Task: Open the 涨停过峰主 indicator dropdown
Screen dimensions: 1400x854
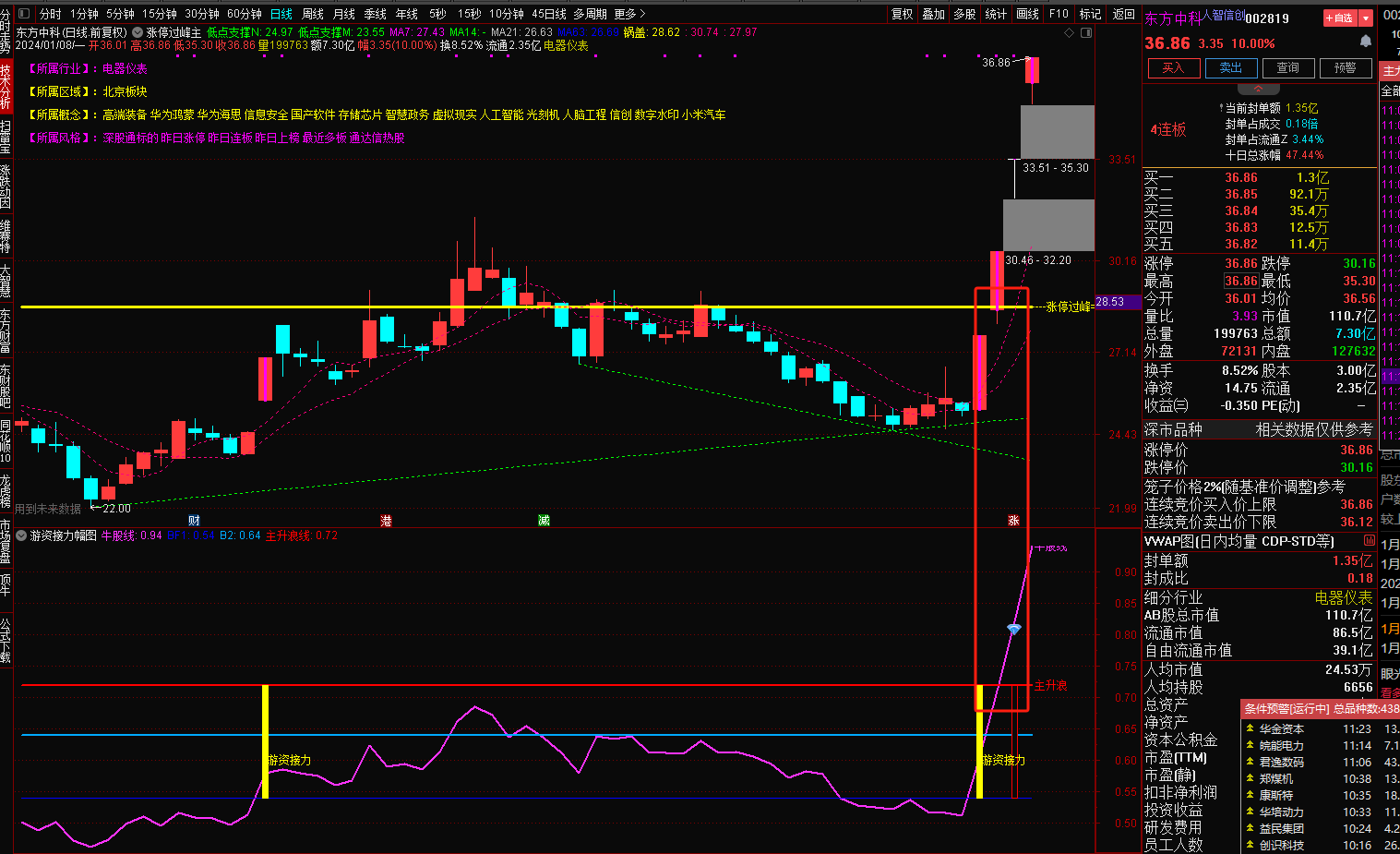Action: (x=138, y=32)
